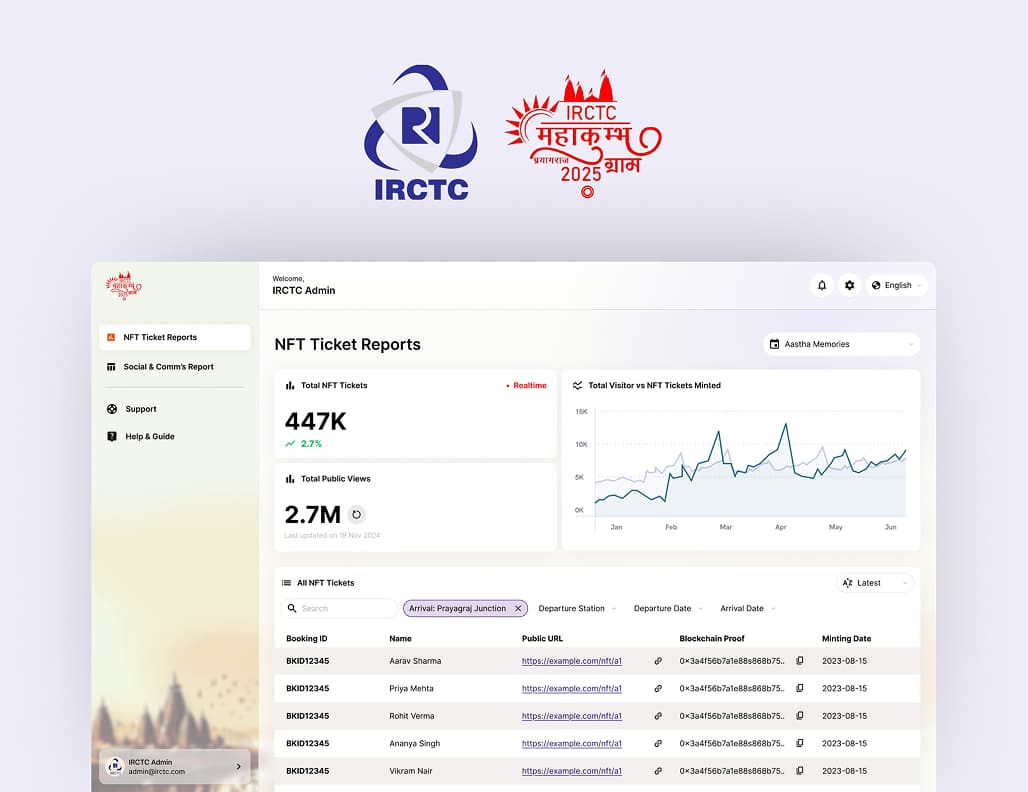Open the Departure Station filter dropdown

[x=577, y=608]
